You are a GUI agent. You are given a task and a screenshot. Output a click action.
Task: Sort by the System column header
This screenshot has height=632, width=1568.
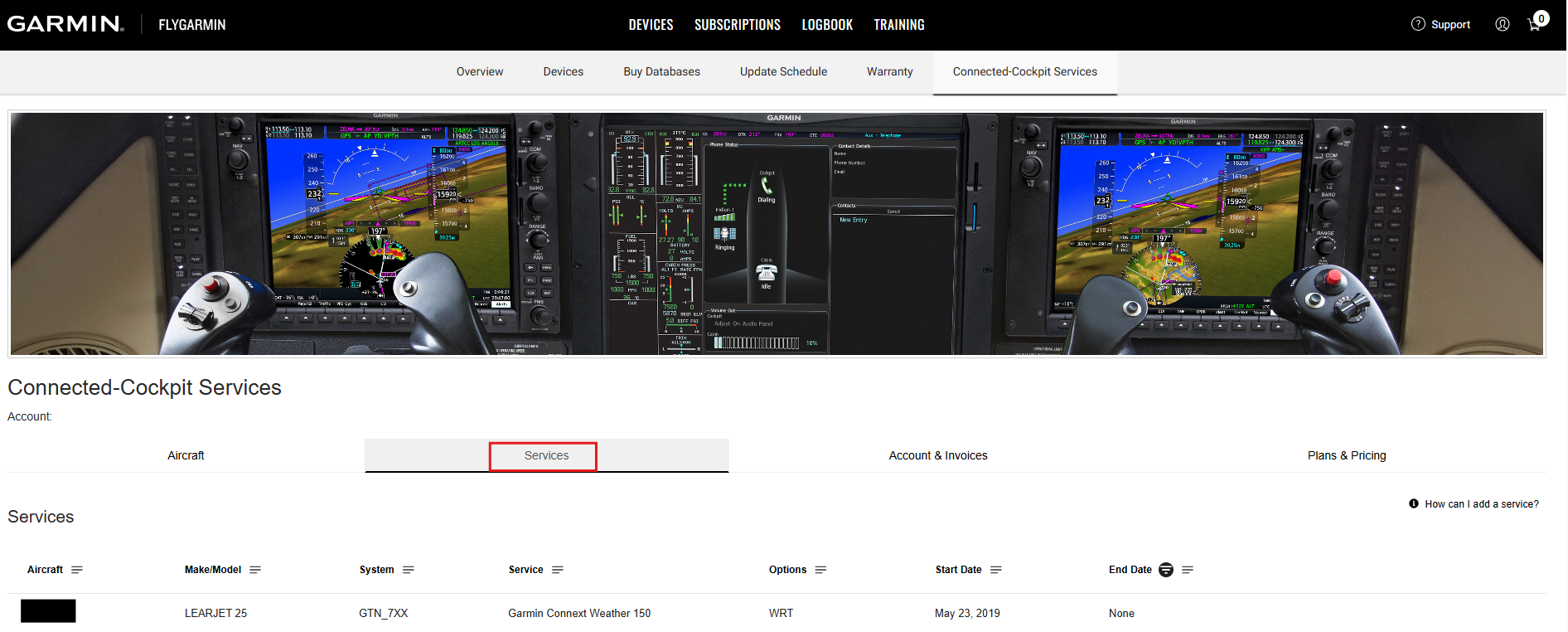coord(377,570)
